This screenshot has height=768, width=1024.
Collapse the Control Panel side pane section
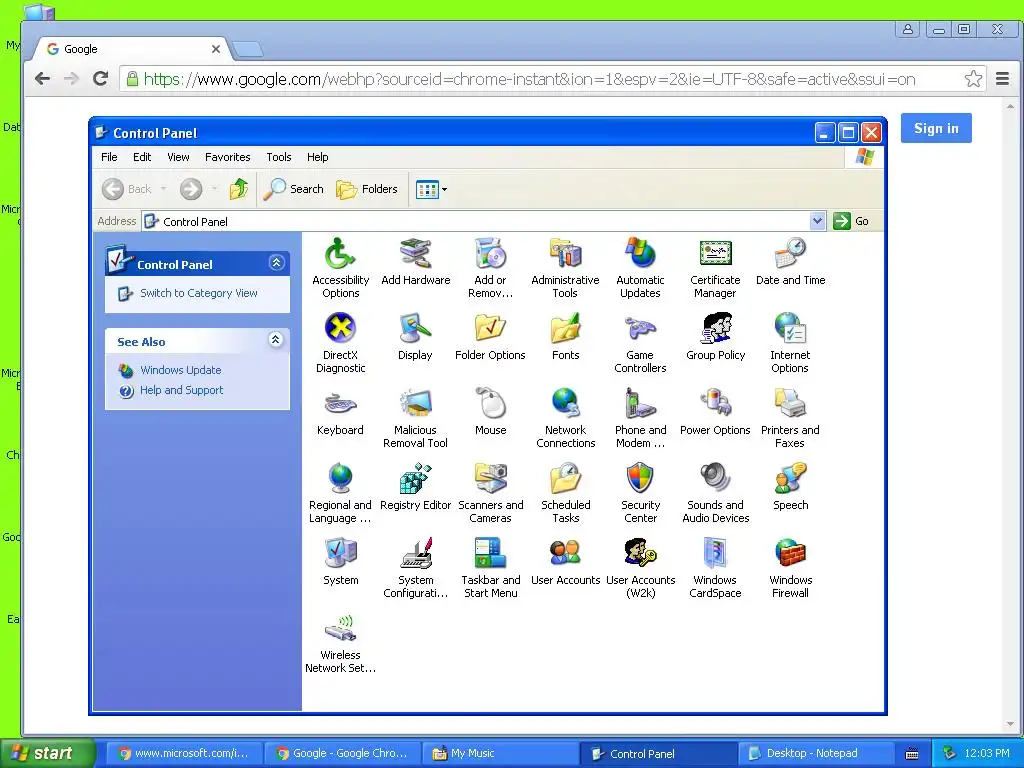click(276, 263)
